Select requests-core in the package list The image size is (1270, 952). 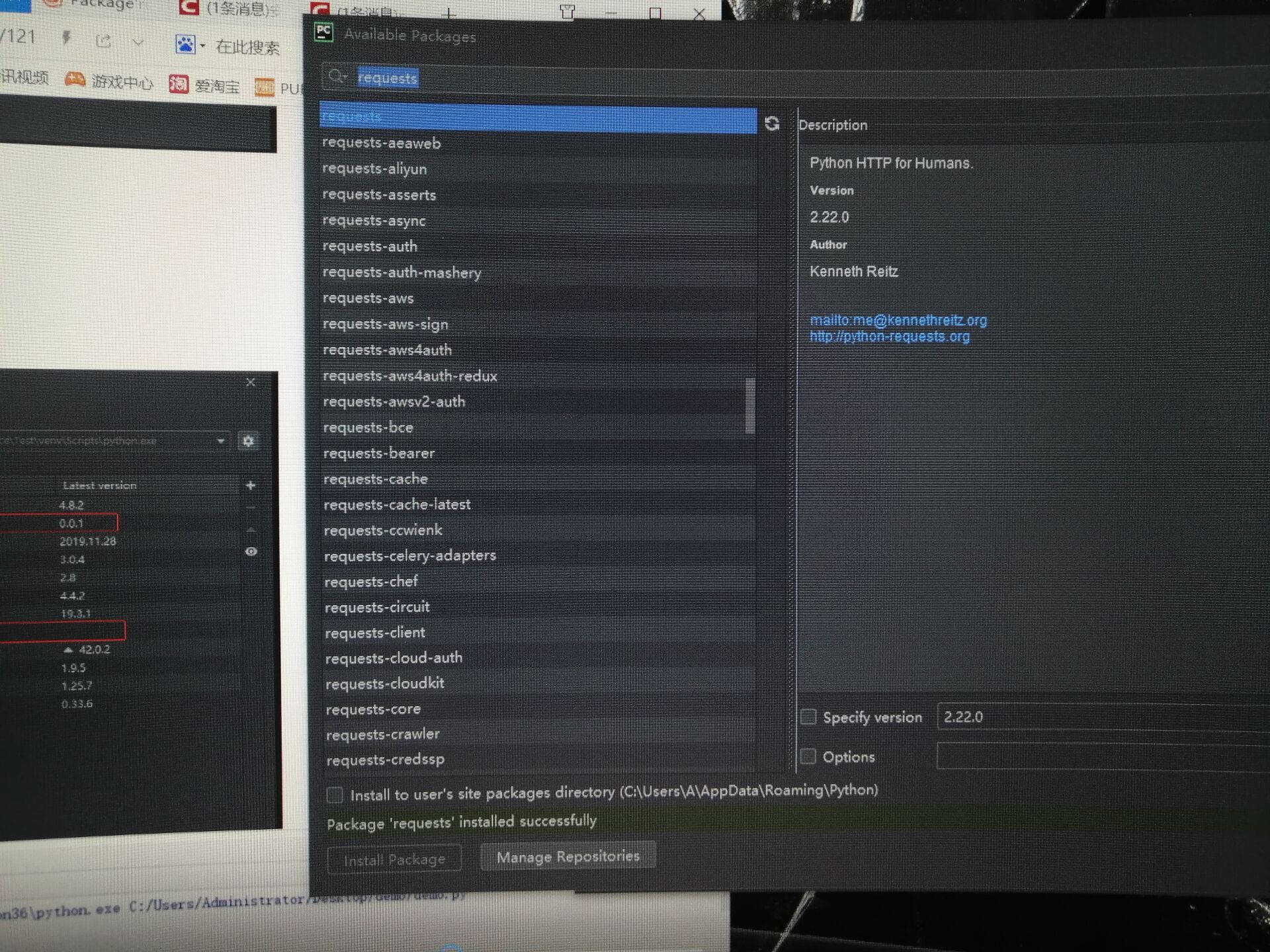click(538, 709)
